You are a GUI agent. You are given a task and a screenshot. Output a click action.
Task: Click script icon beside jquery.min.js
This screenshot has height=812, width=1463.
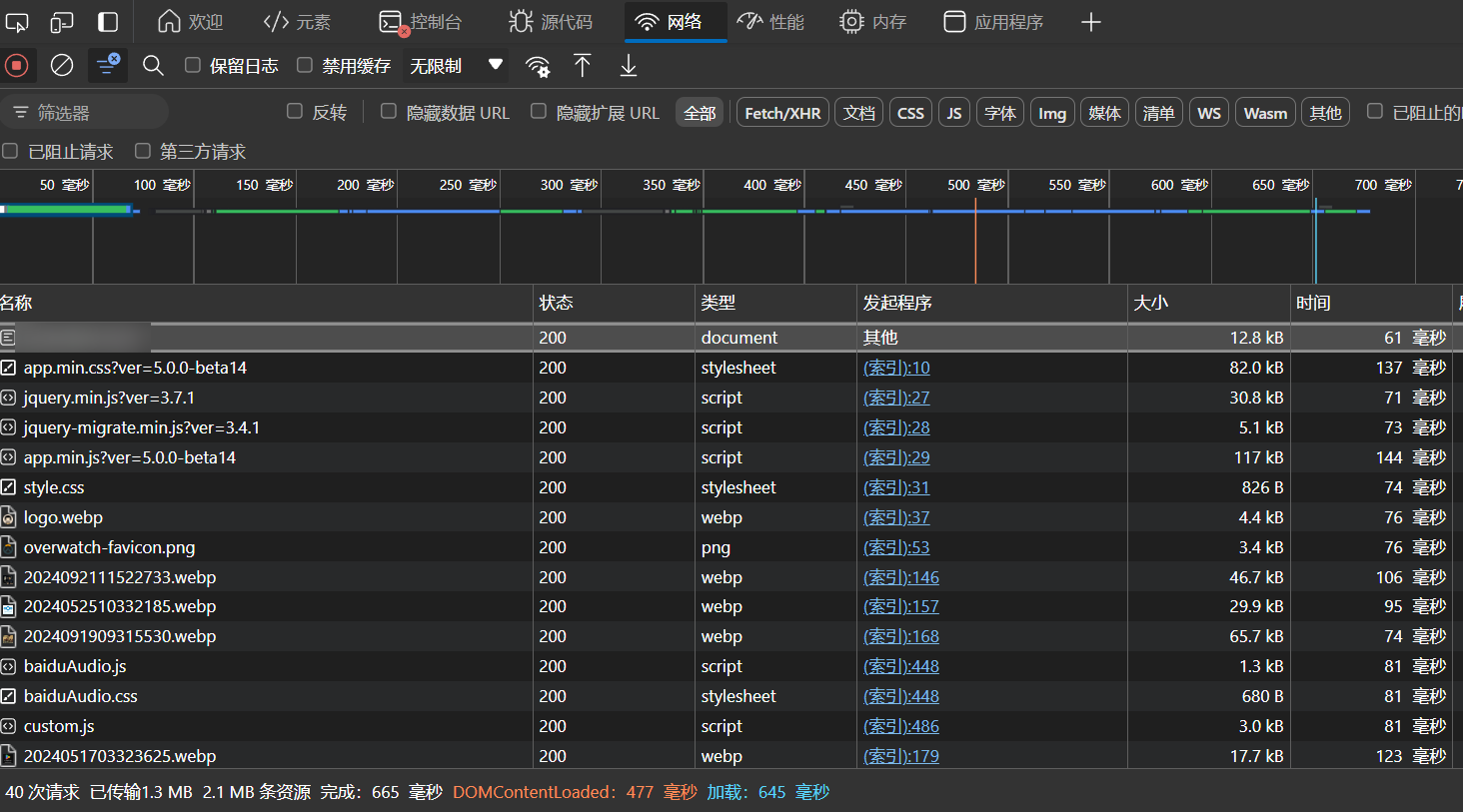(x=8, y=398)
